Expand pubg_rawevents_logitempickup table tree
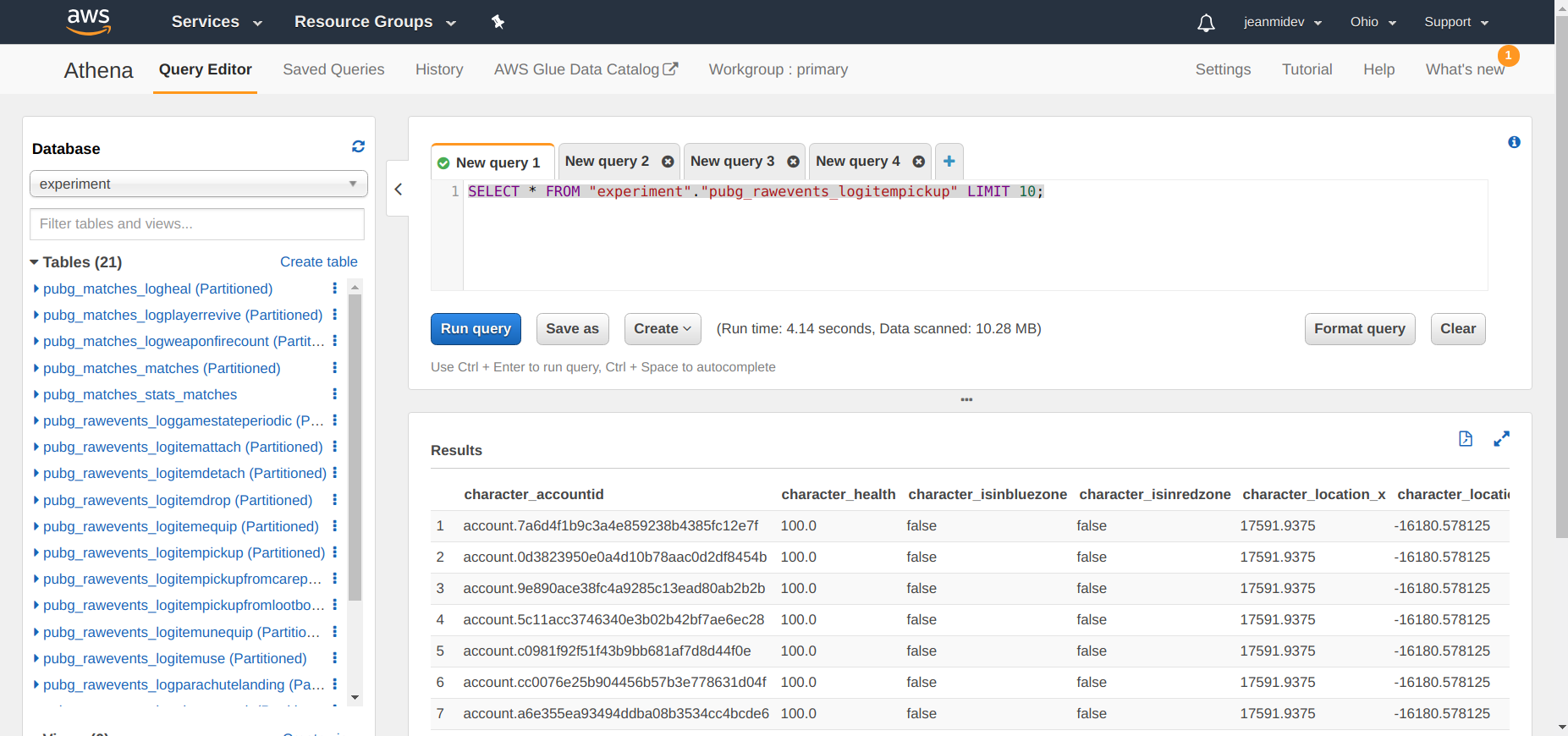Screen dimensions: 1568x736 36,552
